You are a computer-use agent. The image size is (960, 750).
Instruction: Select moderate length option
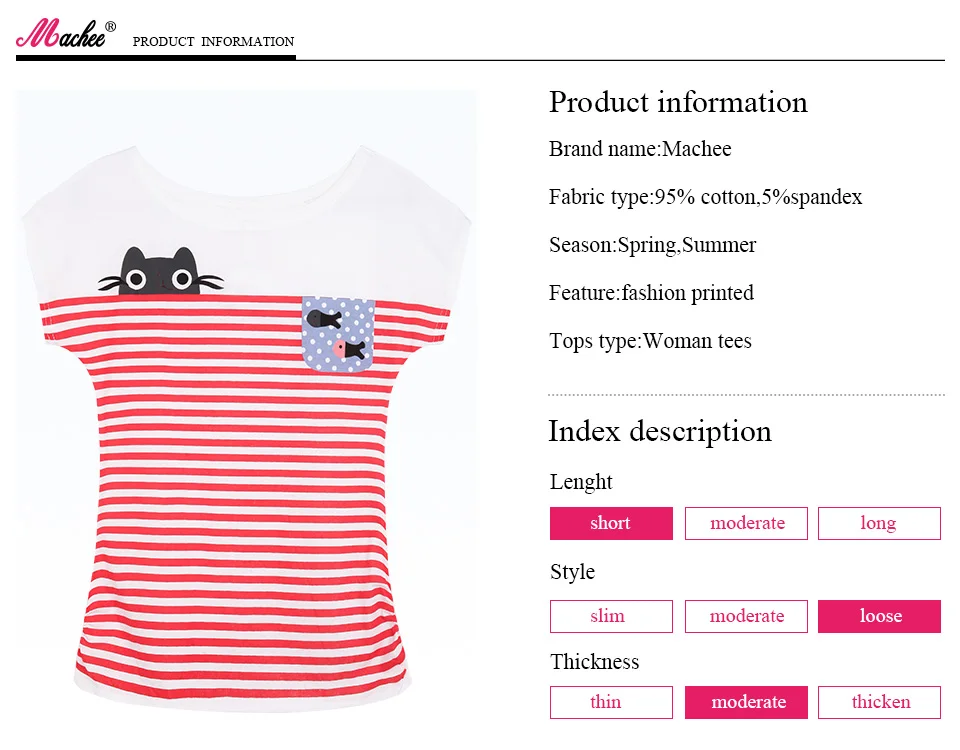click(x=746, y=523)
